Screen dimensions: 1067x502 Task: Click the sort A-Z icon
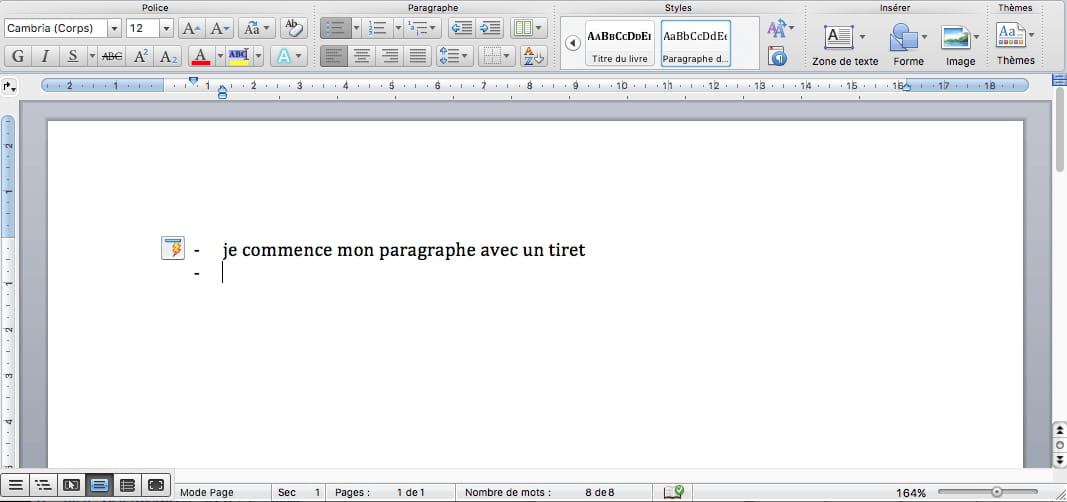[534, 56]
